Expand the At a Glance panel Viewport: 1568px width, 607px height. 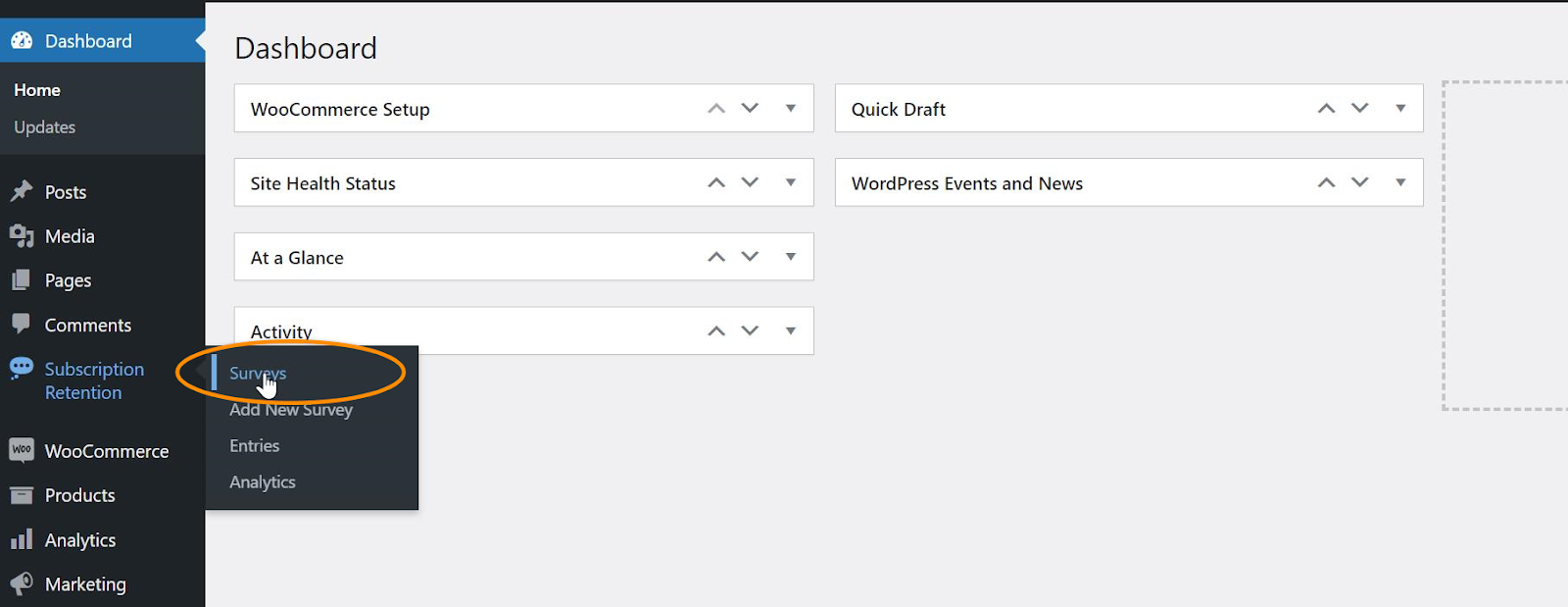pyautogui.click(x=791, y=257)
